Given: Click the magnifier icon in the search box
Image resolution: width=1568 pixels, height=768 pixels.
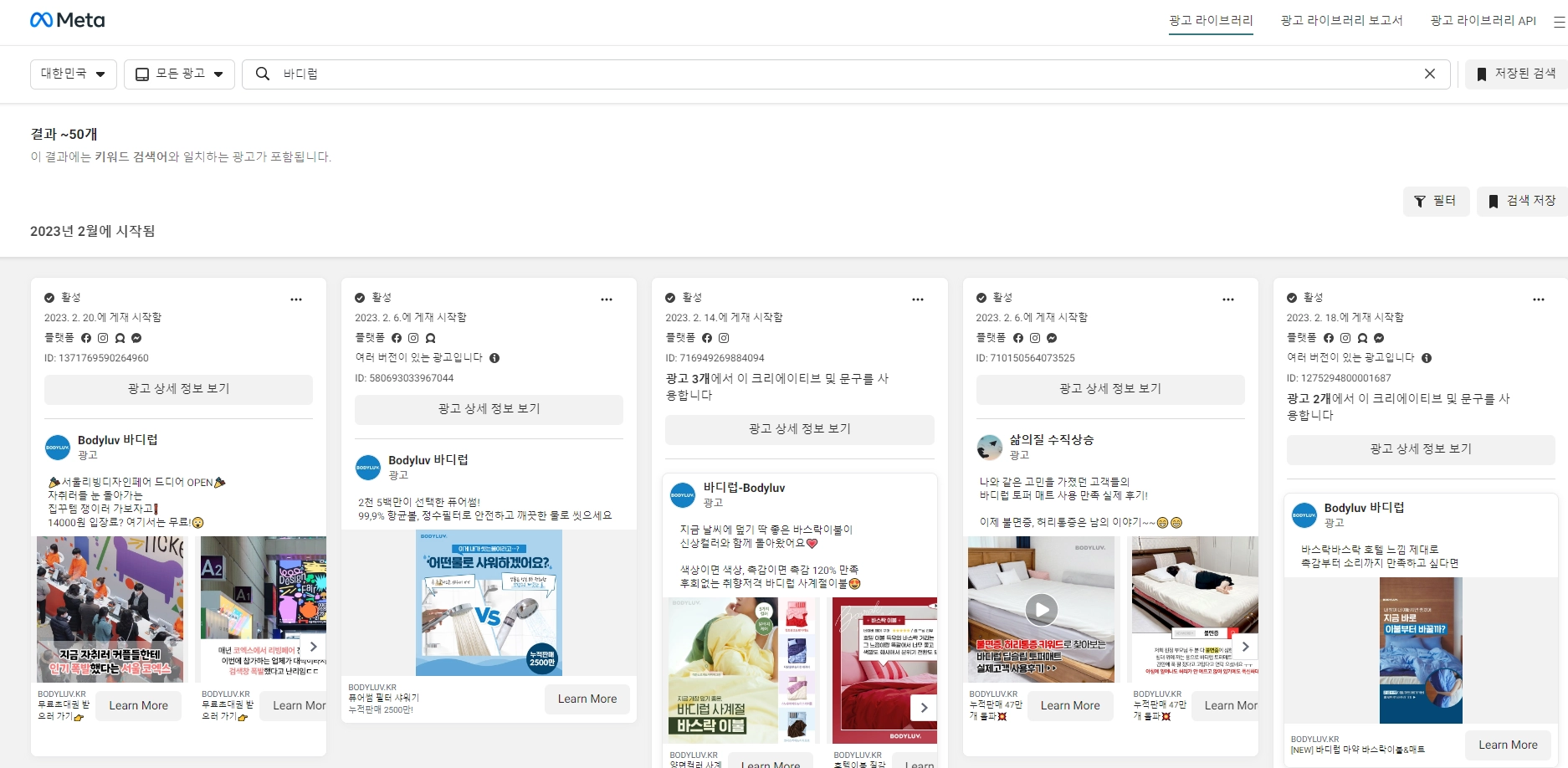Looking at the screenshot, I should tap(263, 74).
